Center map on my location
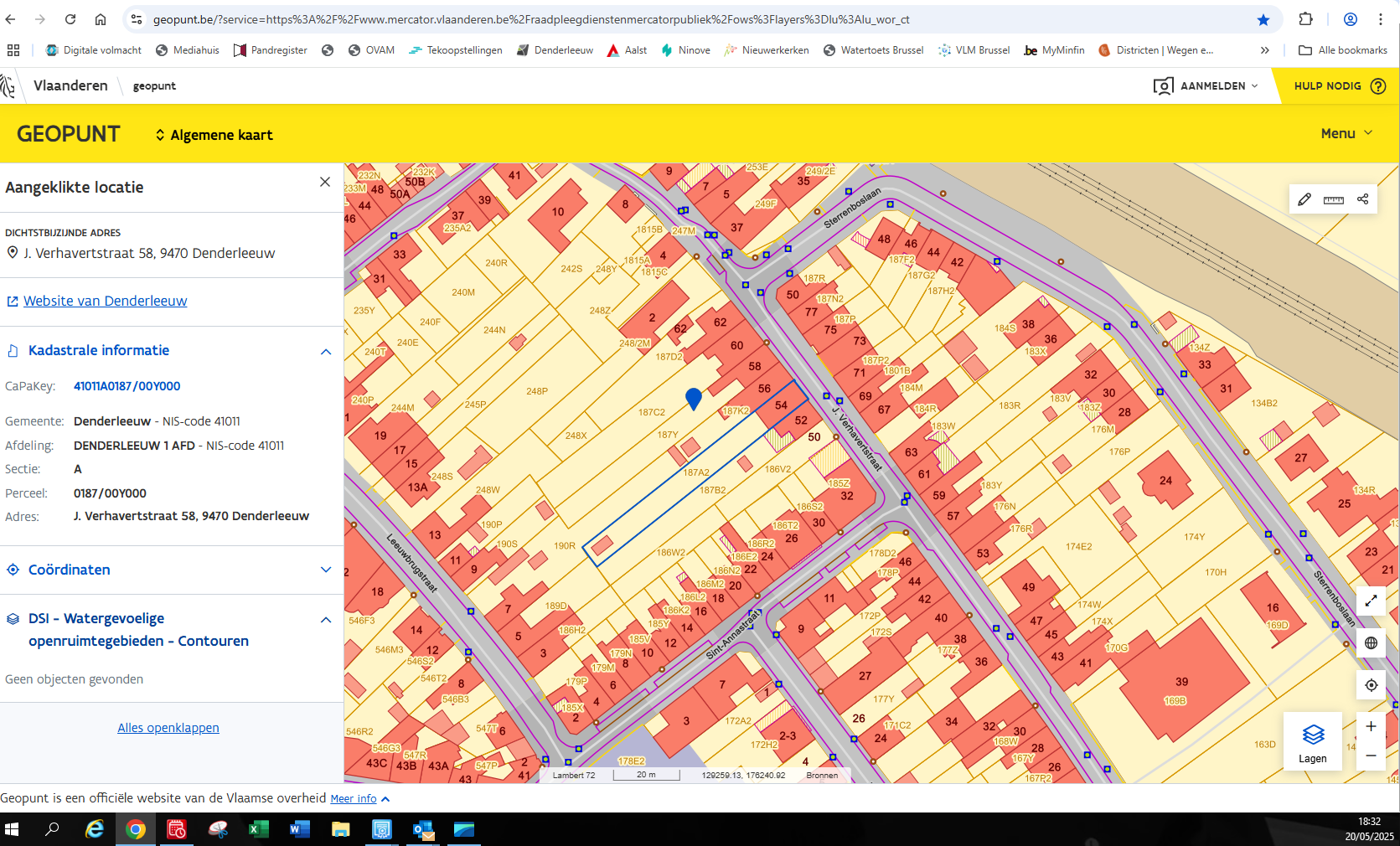1400x846 pixels. click(x=1371, y=685)
